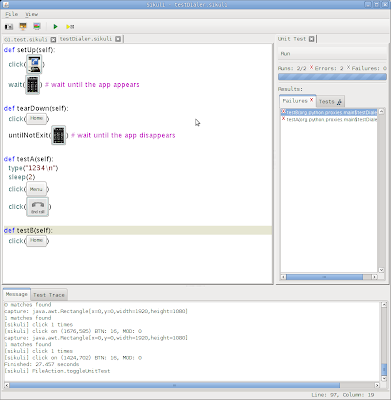
Task: Click the 'def testA(self):' line
Action: click(29, 159)
